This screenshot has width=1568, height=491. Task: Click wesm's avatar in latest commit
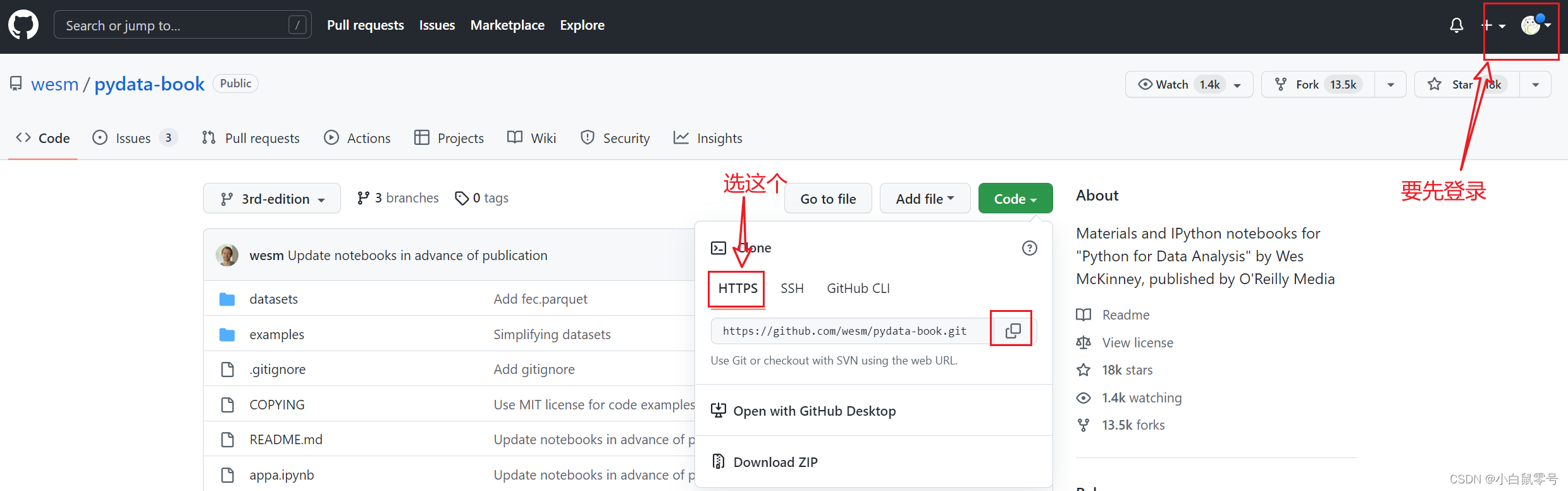pos(227,255)
